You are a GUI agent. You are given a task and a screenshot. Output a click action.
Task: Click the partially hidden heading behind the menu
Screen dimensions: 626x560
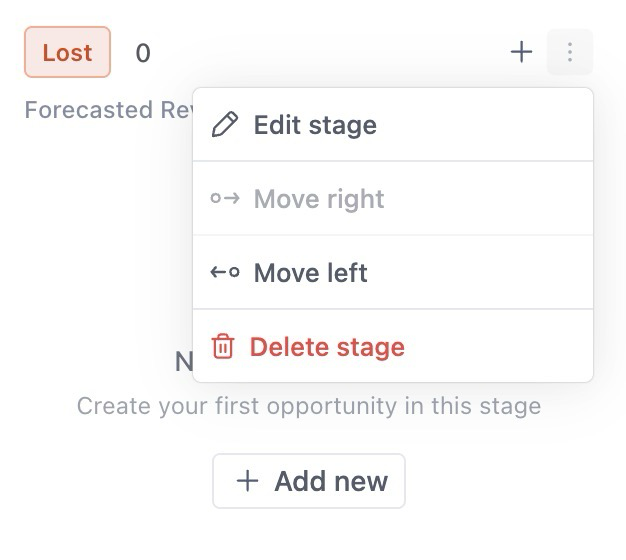click(183, 362)
